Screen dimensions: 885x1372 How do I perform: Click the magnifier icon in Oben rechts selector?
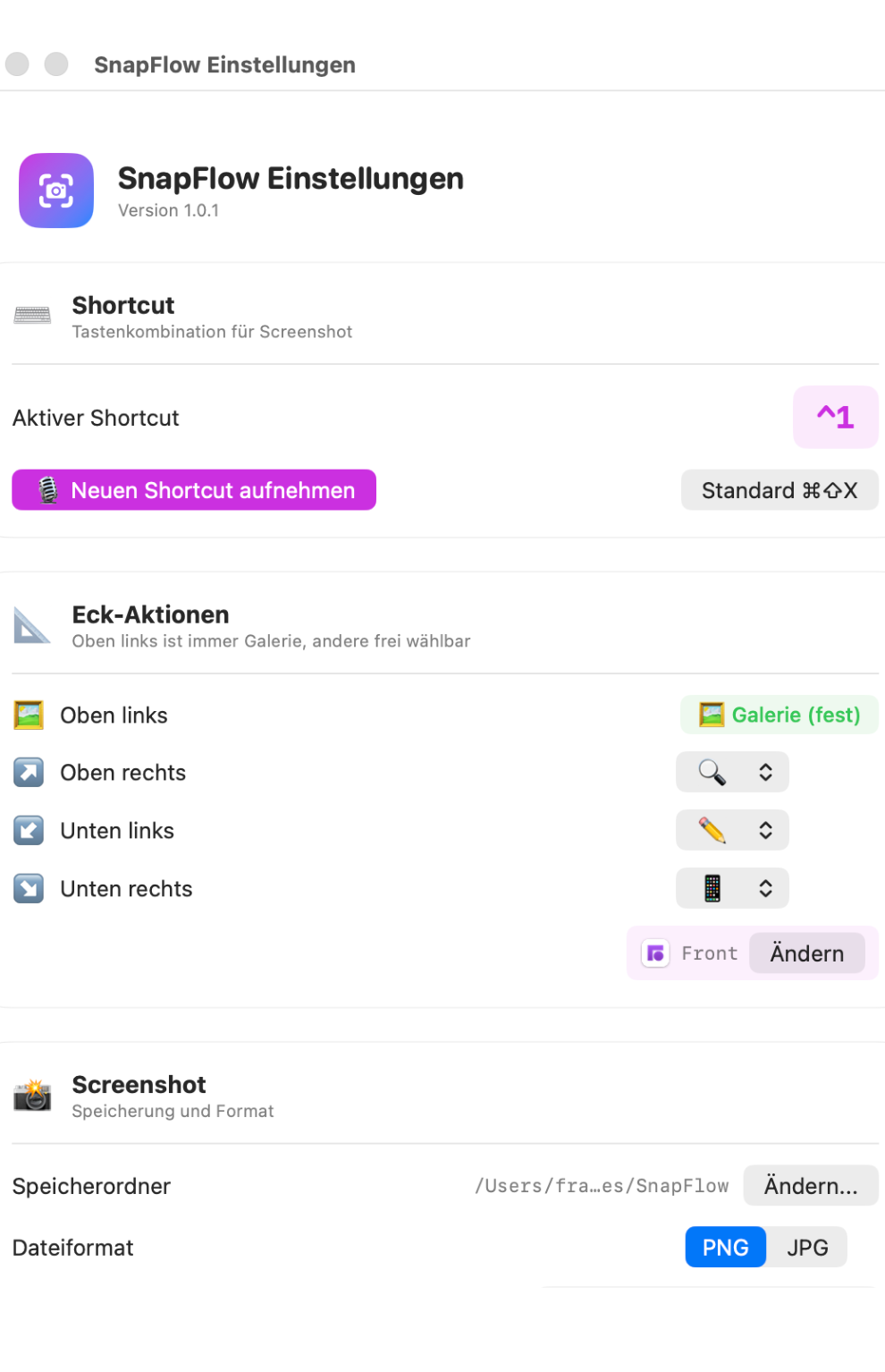(x=712, y=772)
